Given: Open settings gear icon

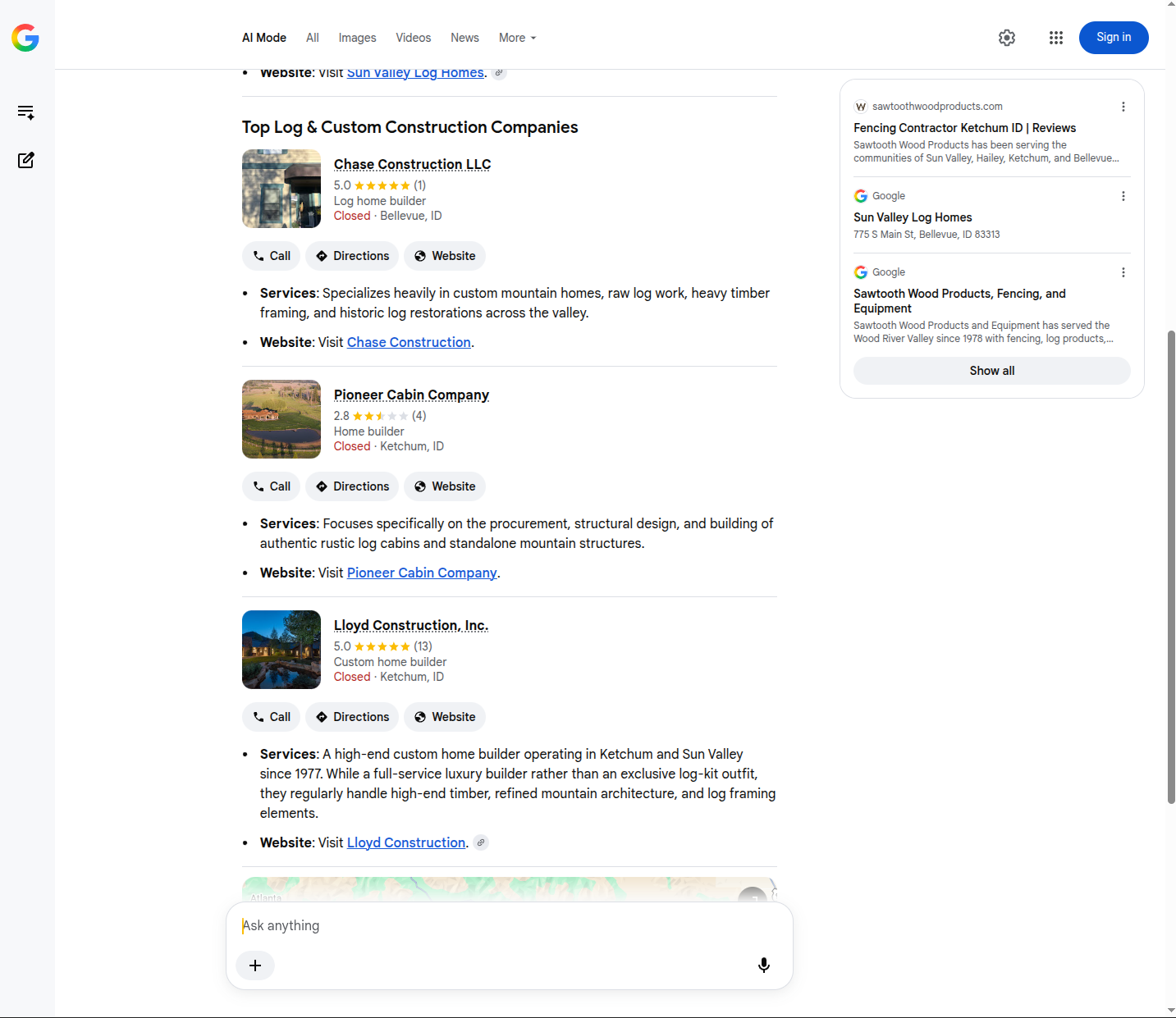Looking at the screenshot, I should pos(1007,38).
